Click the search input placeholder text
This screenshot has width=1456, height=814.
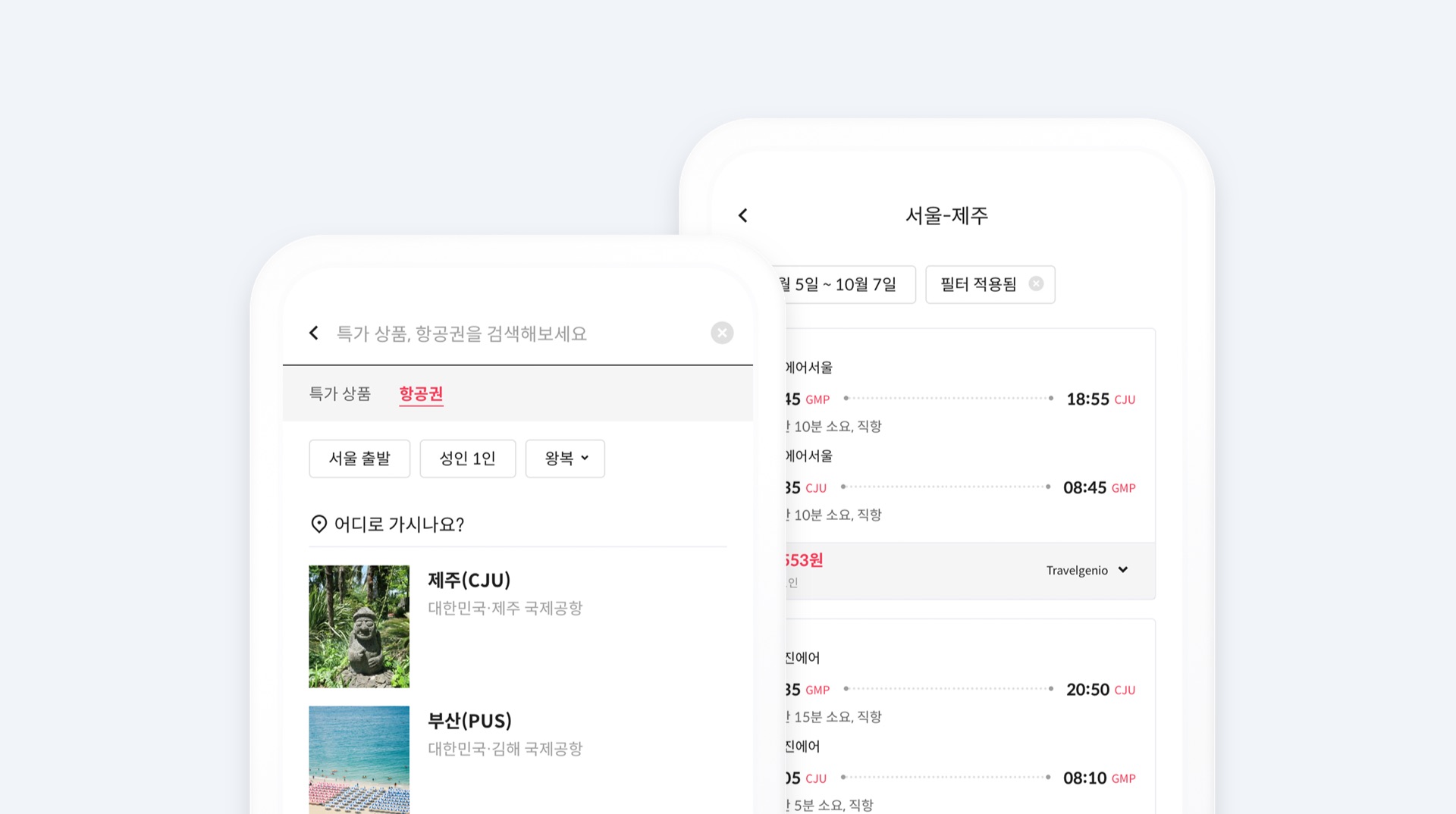(462, 333)
